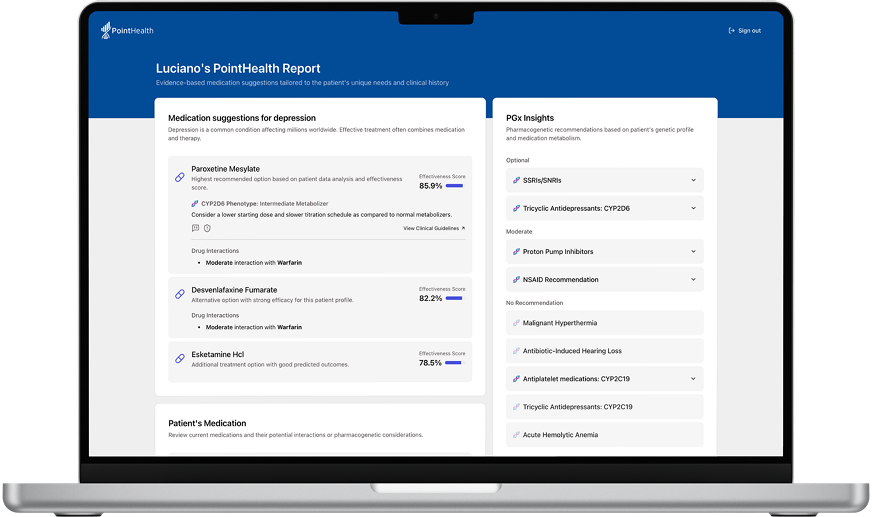Click the Sign out link

pos(745,31)
